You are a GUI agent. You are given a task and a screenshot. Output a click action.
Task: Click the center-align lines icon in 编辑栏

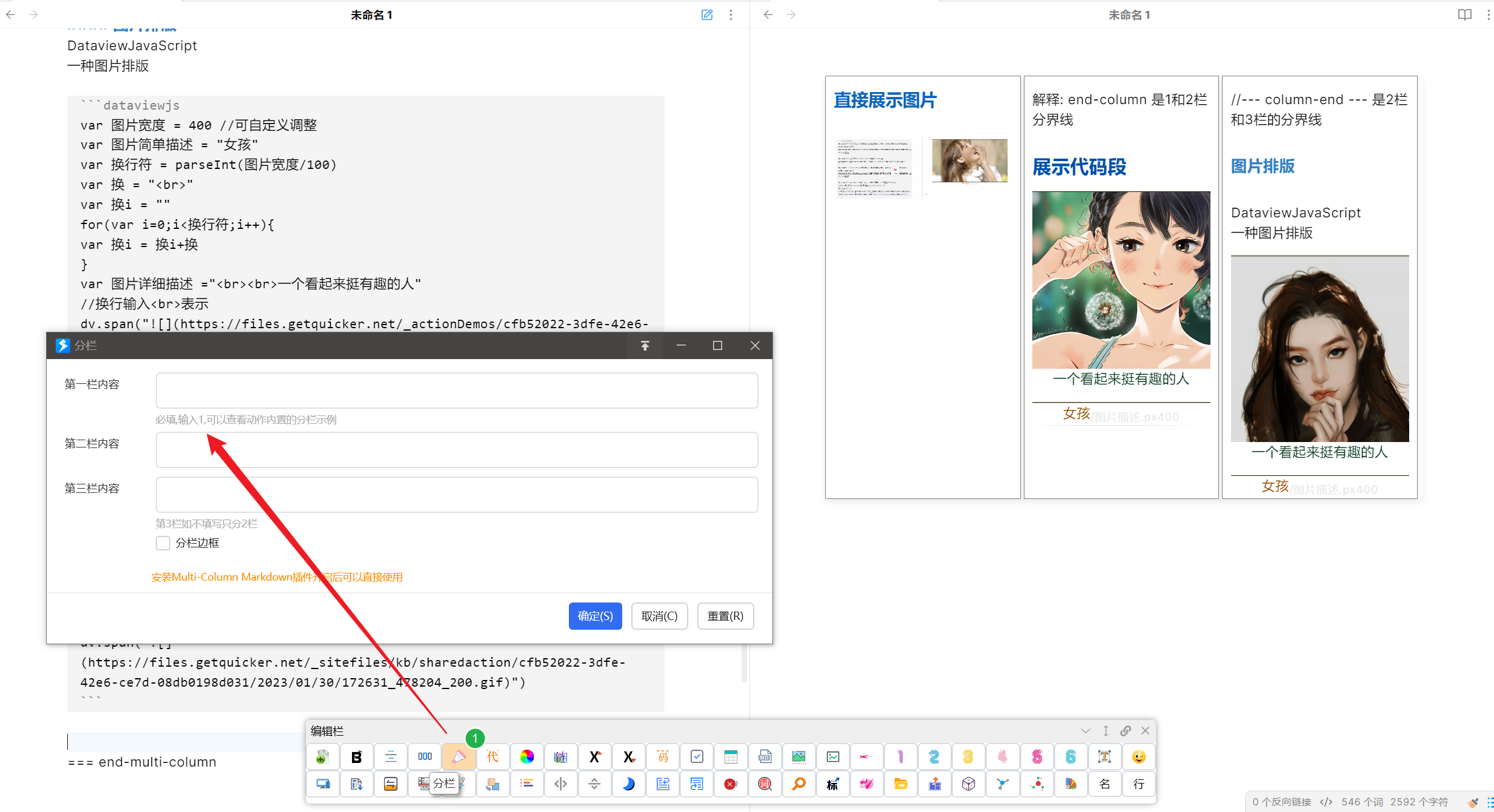click(x=391, y=757)
